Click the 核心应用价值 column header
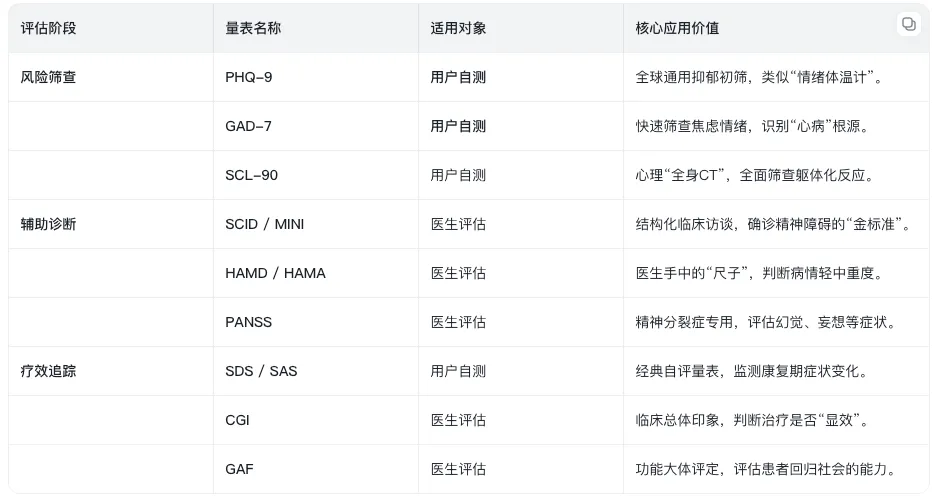The width and height of the screenshot is (935, 498). 677,28
